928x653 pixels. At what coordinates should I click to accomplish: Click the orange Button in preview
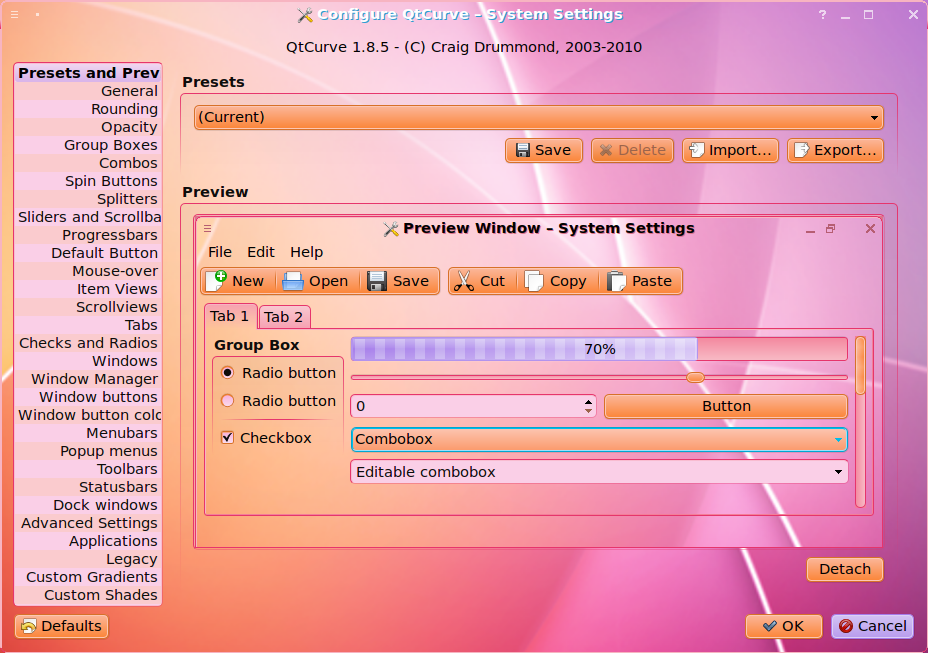click(726, 406)
